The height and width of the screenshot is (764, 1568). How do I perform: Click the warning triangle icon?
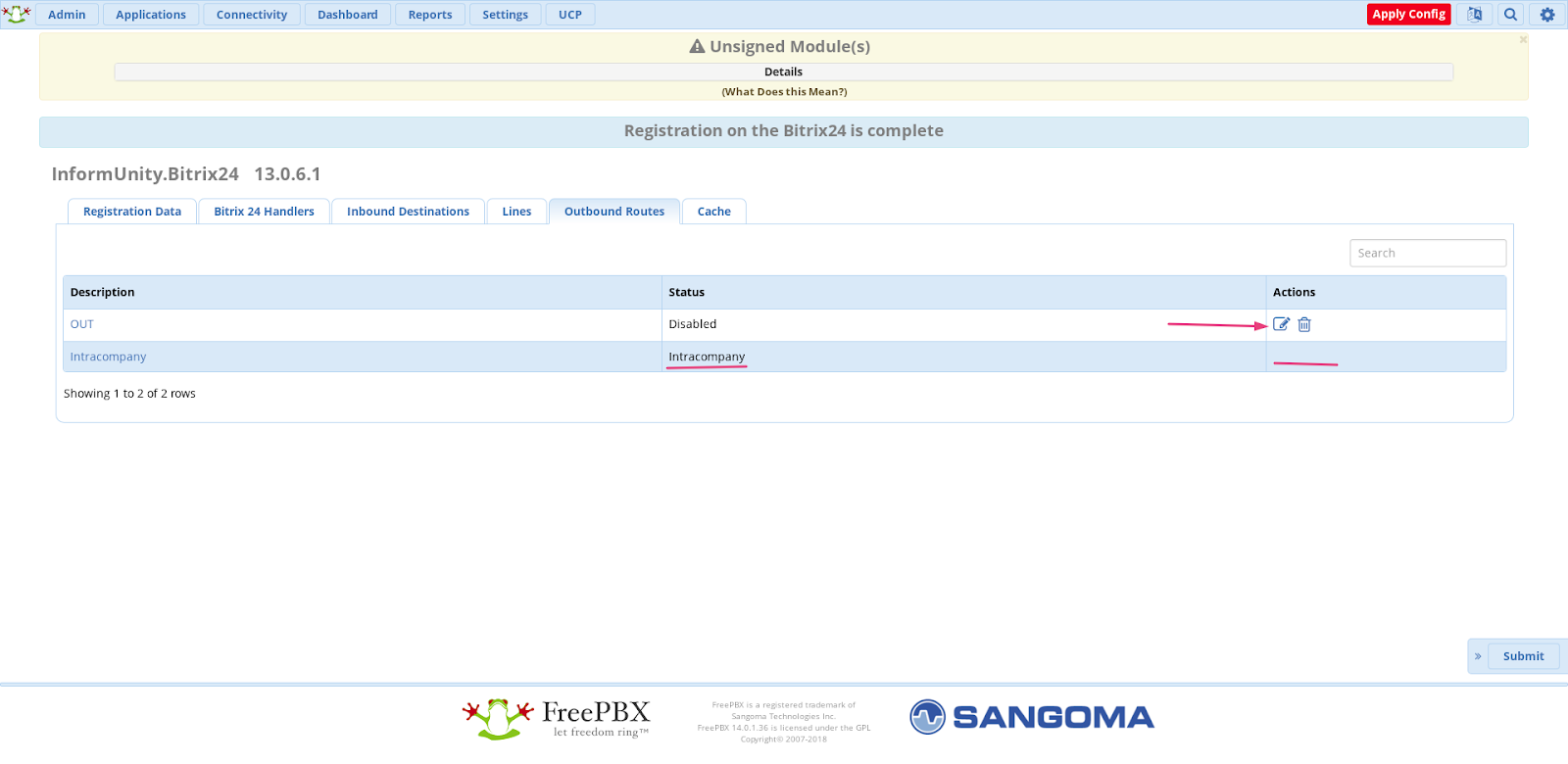[698, 46]
